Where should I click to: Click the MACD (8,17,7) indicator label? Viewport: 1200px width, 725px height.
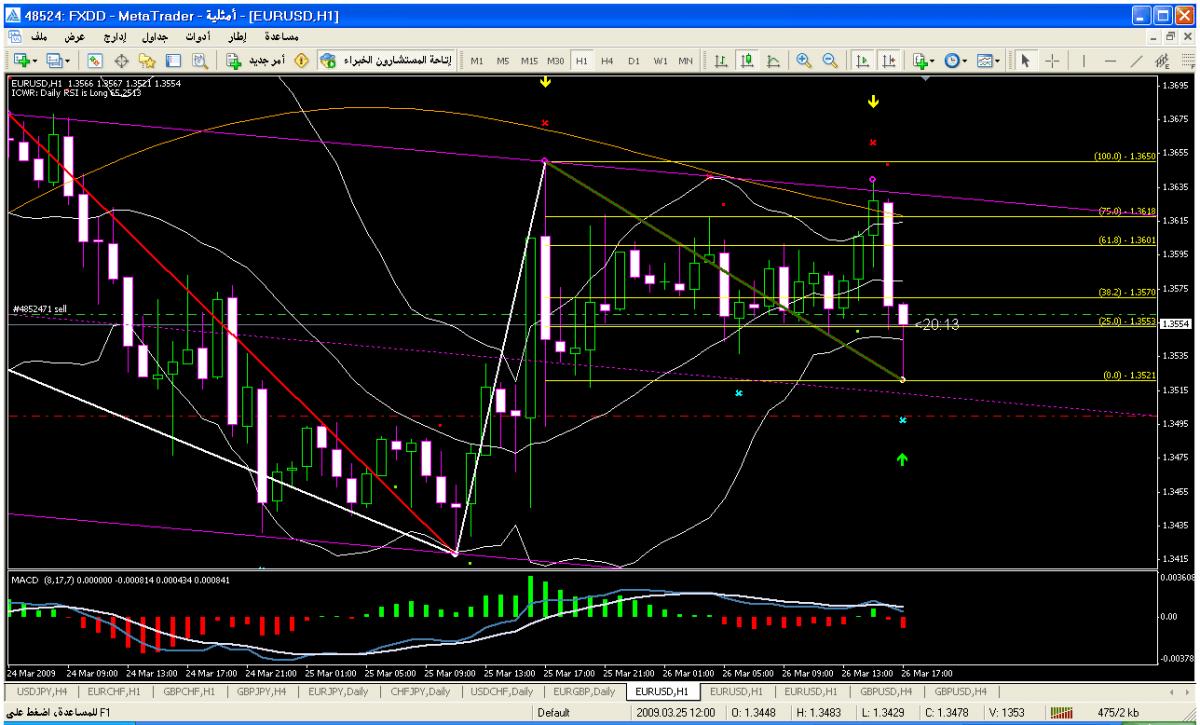[41, 580]
